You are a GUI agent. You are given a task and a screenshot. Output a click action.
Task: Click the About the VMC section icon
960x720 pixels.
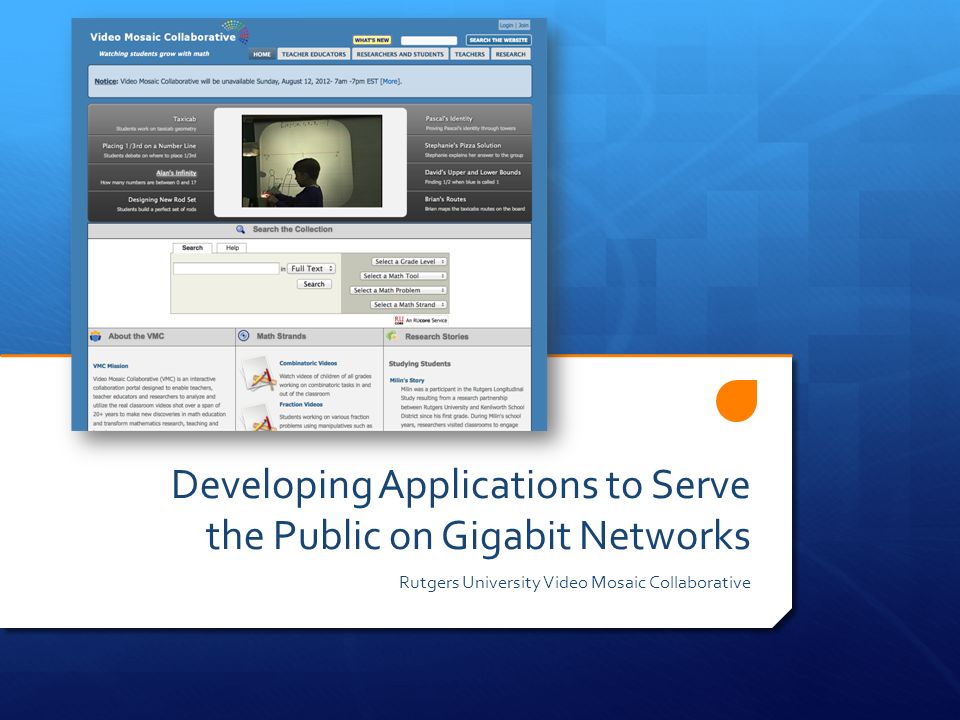pos(96,336)
